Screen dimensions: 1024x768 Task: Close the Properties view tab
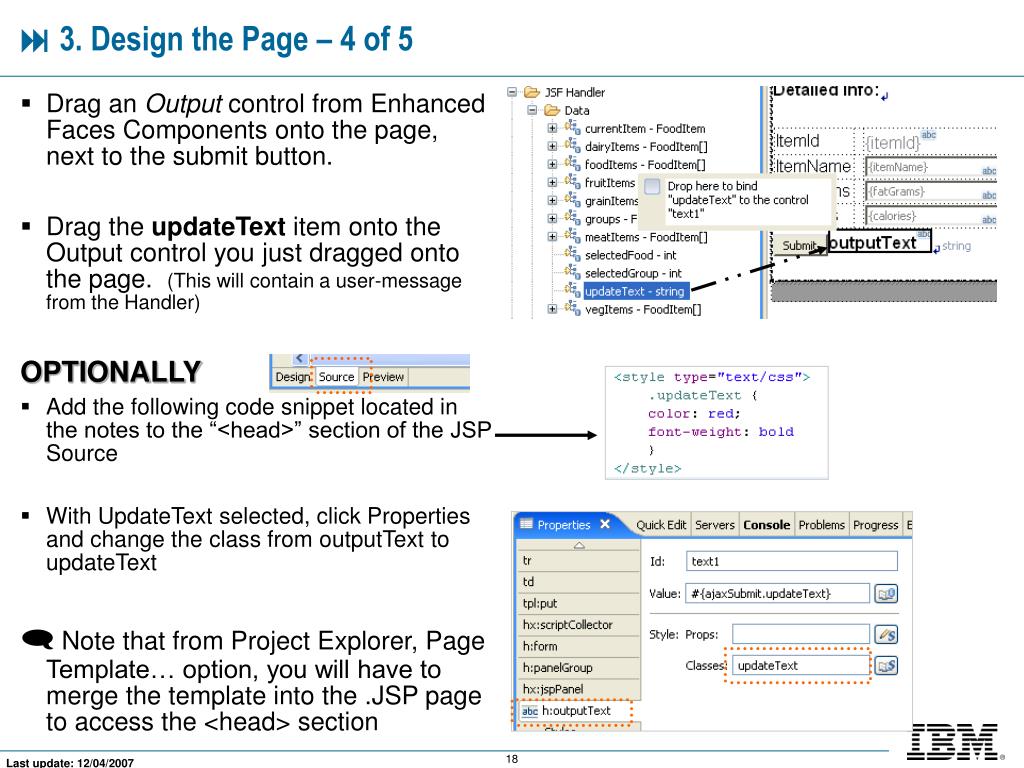point(605,524)
